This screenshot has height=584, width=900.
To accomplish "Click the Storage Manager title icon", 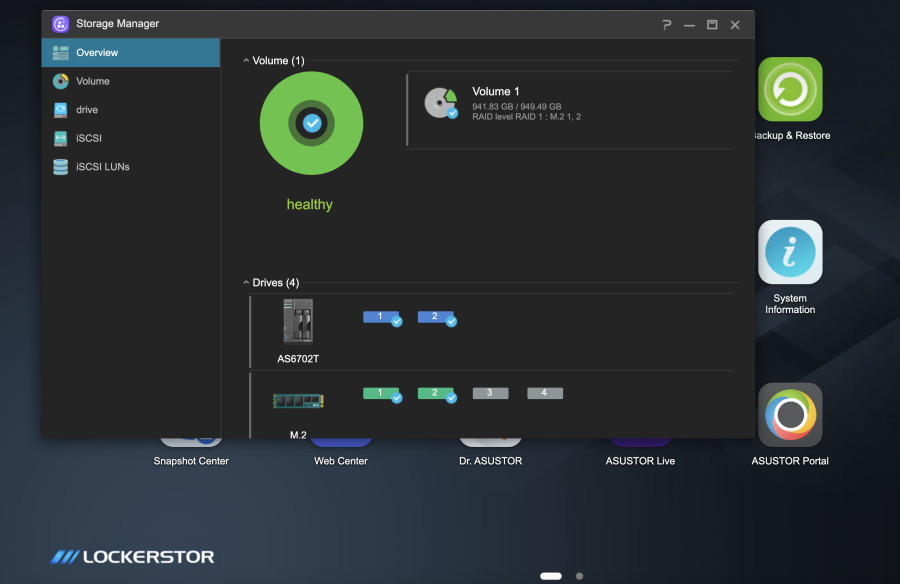I will pos(61,24).
